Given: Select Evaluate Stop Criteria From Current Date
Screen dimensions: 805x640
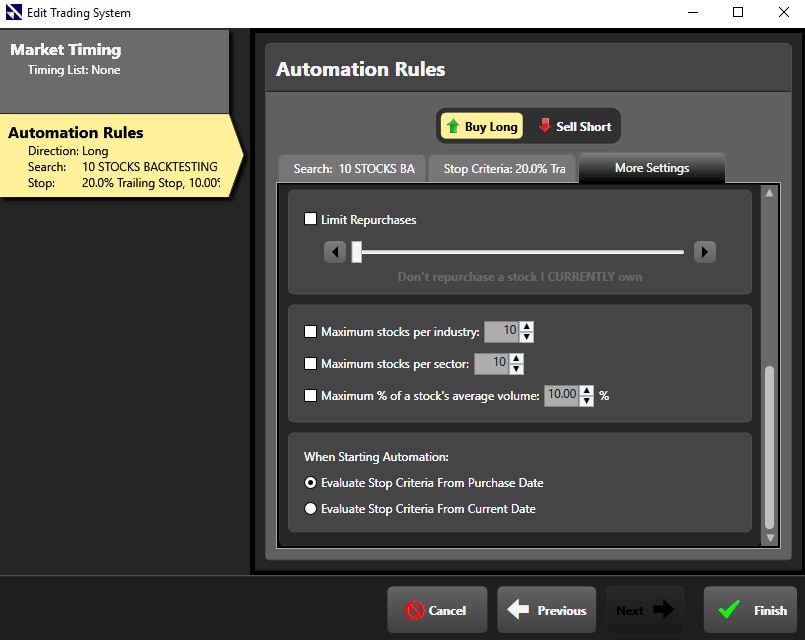Looking at the screenshot, I should [x=310, y=509].
